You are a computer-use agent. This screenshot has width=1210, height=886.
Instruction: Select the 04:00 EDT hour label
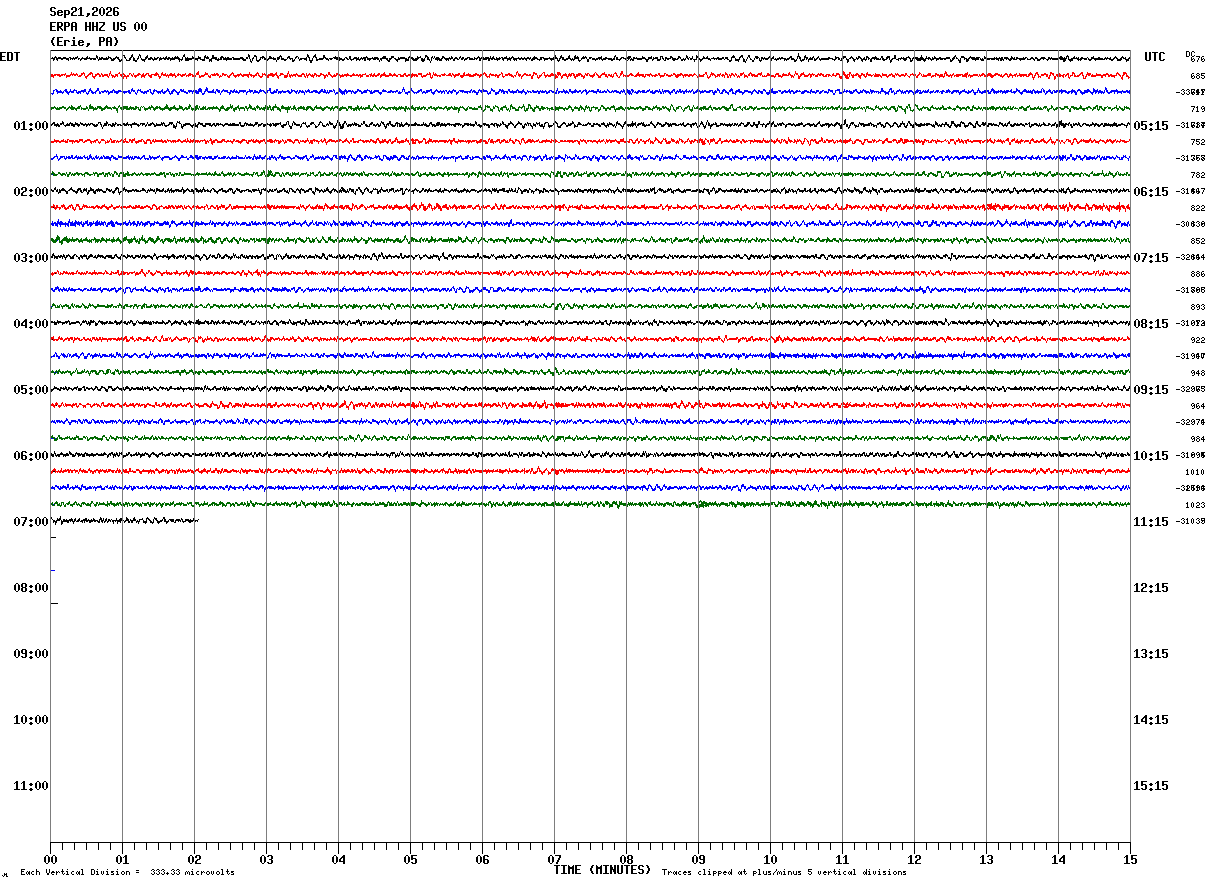tap(31, 324)
